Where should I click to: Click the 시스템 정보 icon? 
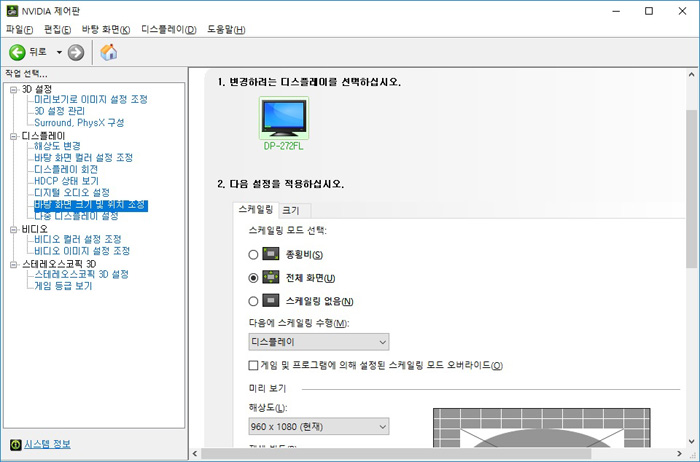pos(16,444)
